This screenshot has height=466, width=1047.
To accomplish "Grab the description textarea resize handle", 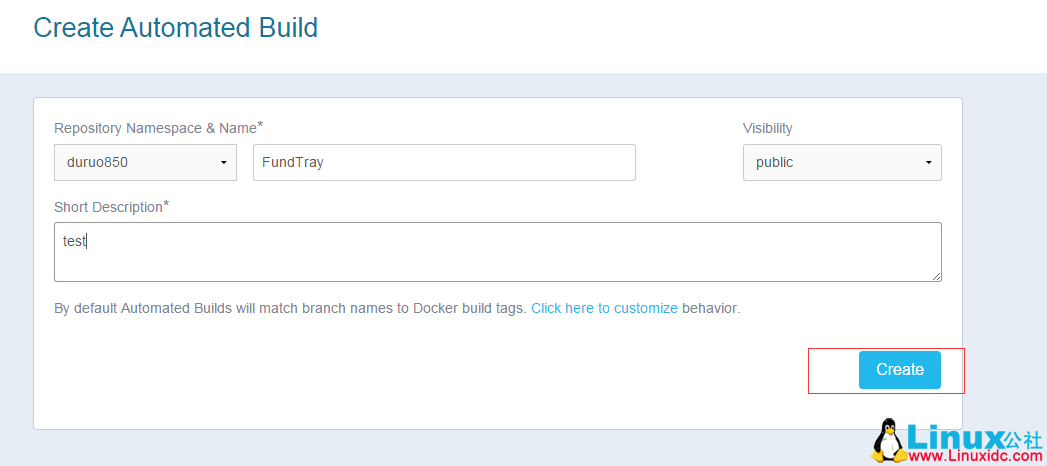I will click(936, 276).
